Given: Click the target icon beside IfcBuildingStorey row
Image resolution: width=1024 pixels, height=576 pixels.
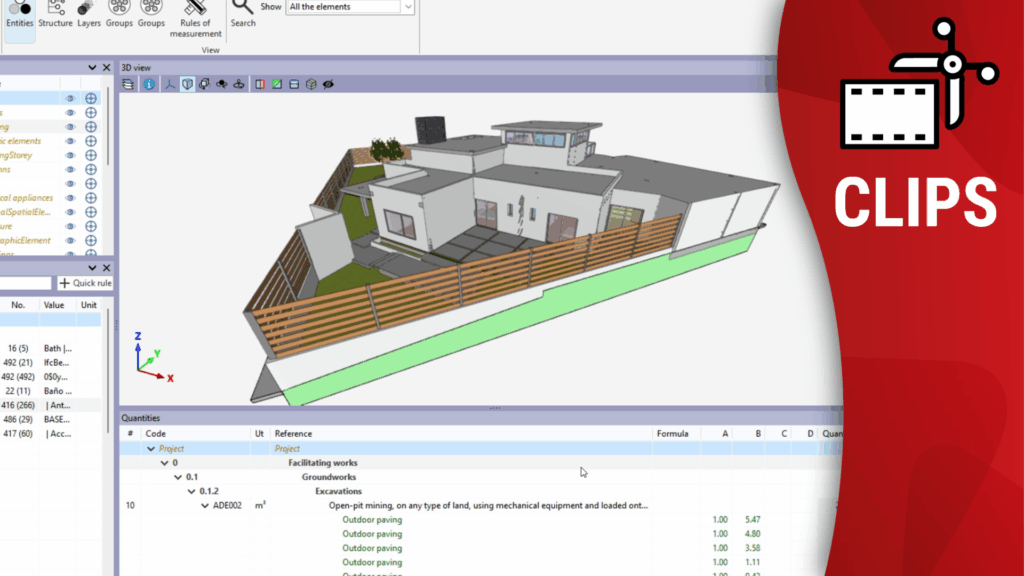Looking at the screenshot, I should click(x=91, y=155).
